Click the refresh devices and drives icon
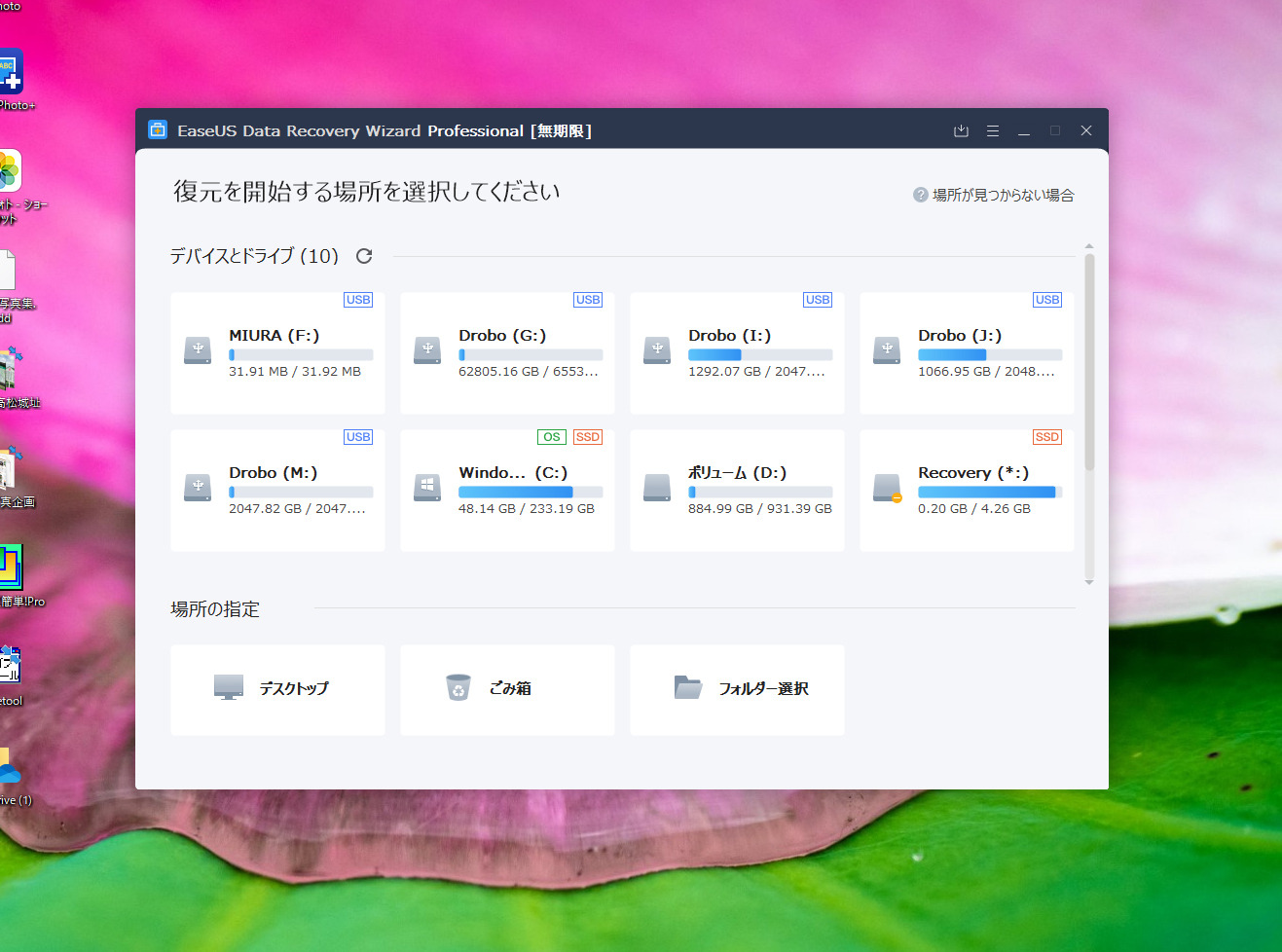1282x952 pixels. click(364, 256)
